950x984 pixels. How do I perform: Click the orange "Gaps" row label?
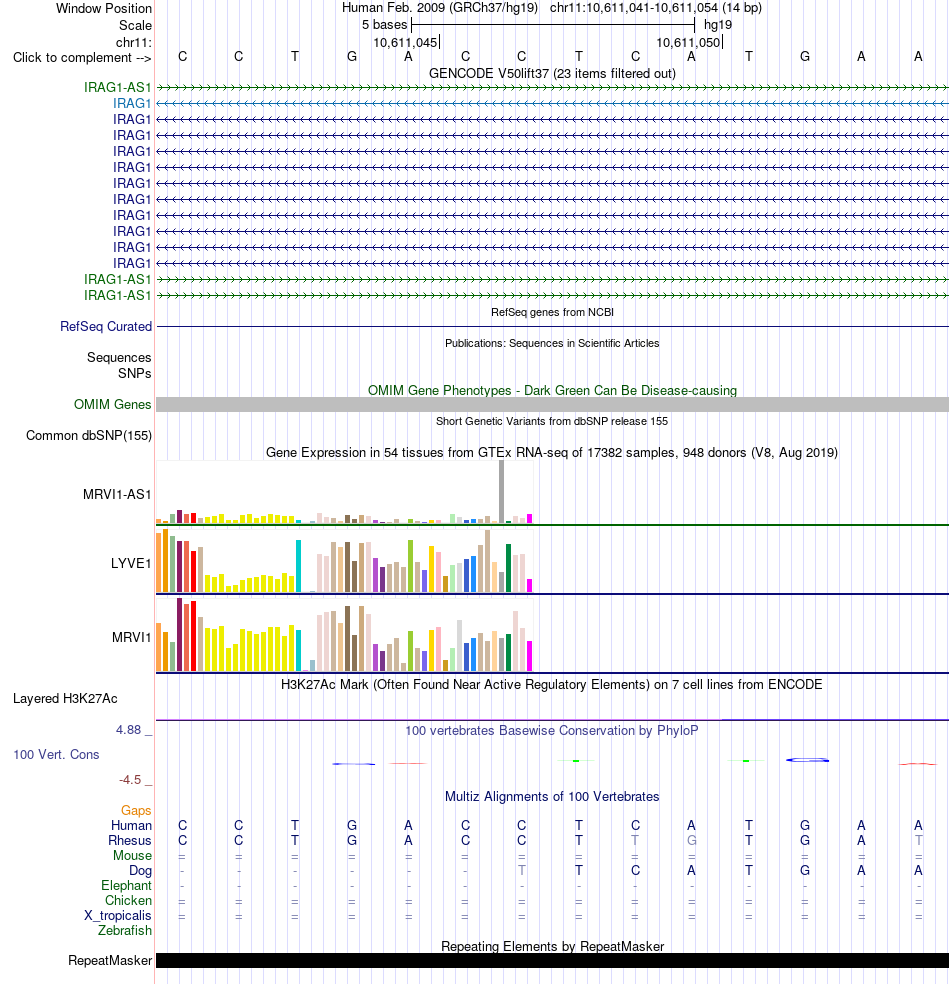tap(136, 811)
